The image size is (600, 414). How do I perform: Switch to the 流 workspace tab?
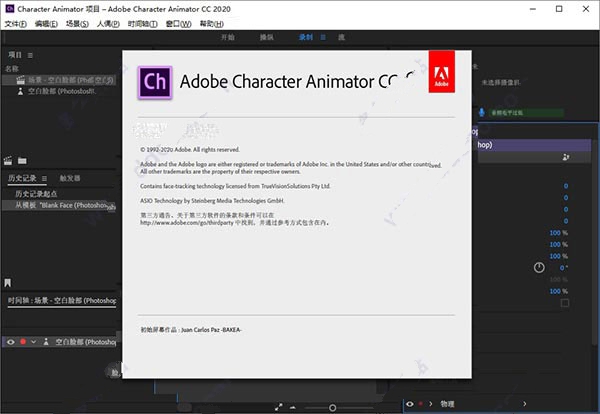(x=341, y=37)
